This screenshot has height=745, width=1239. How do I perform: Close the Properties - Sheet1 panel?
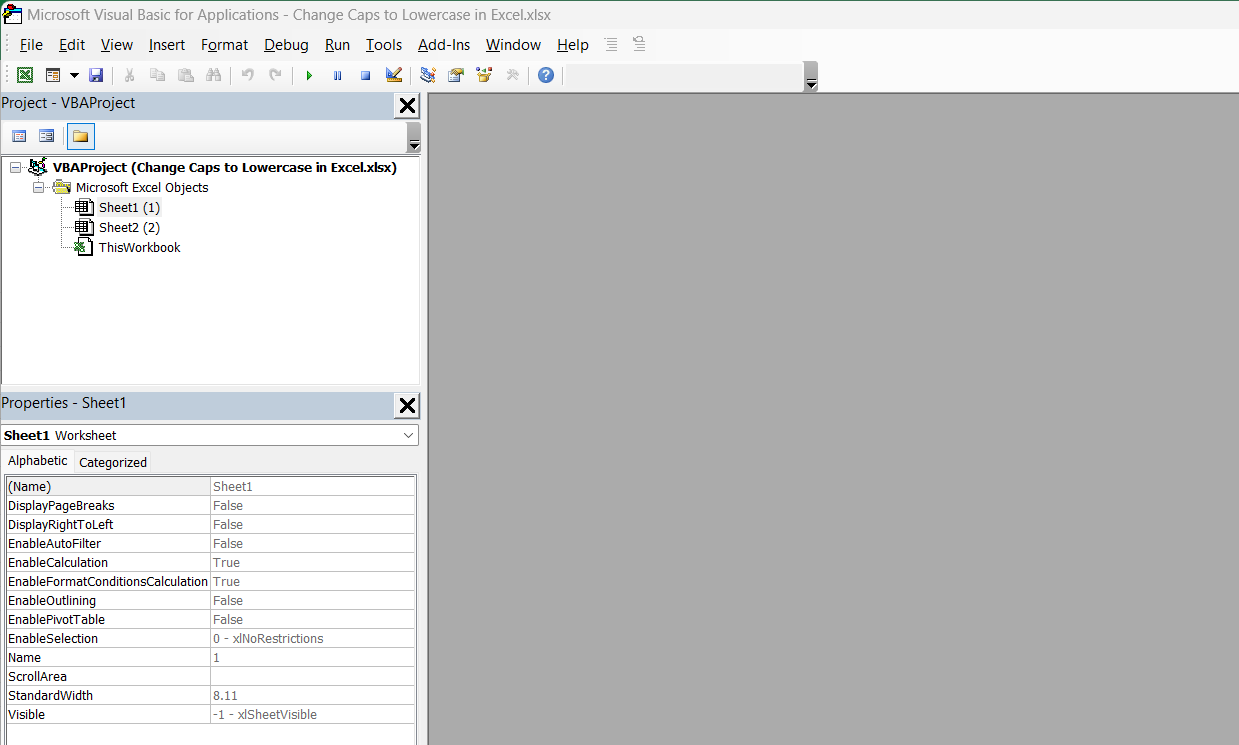[x=407, y=405]
